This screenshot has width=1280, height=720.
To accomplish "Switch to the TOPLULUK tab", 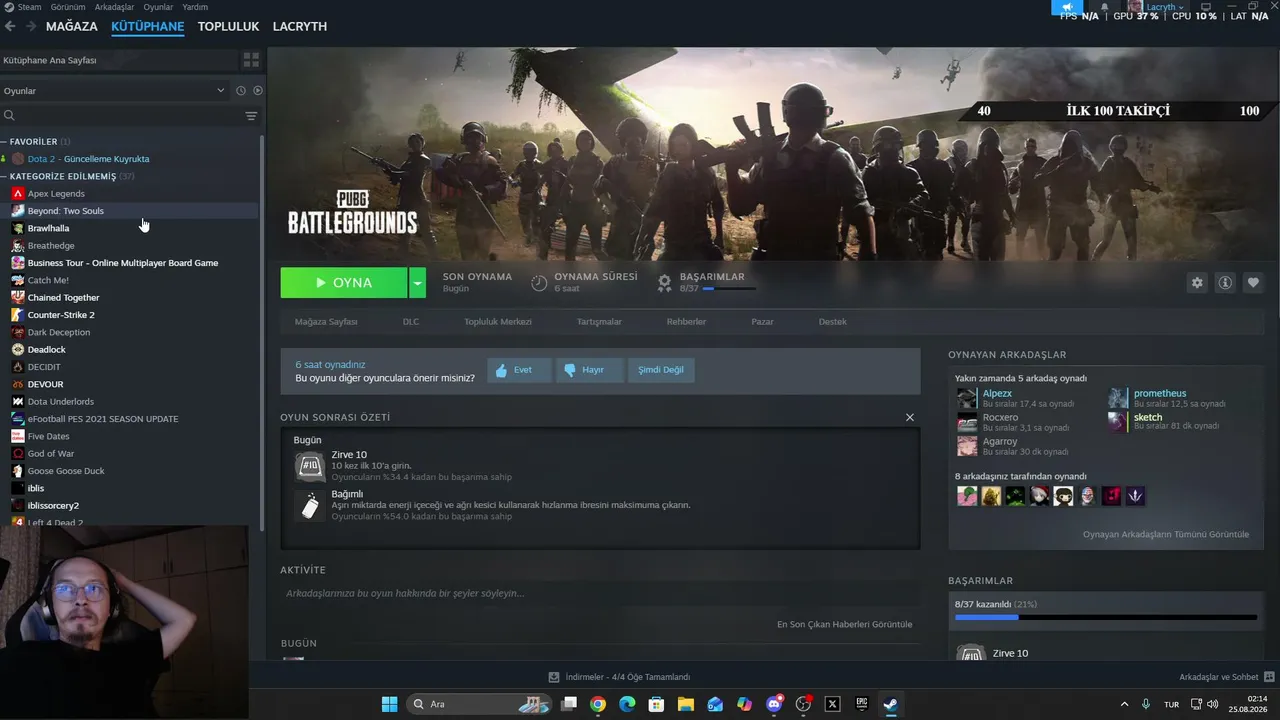I will (x=228, y=27).
